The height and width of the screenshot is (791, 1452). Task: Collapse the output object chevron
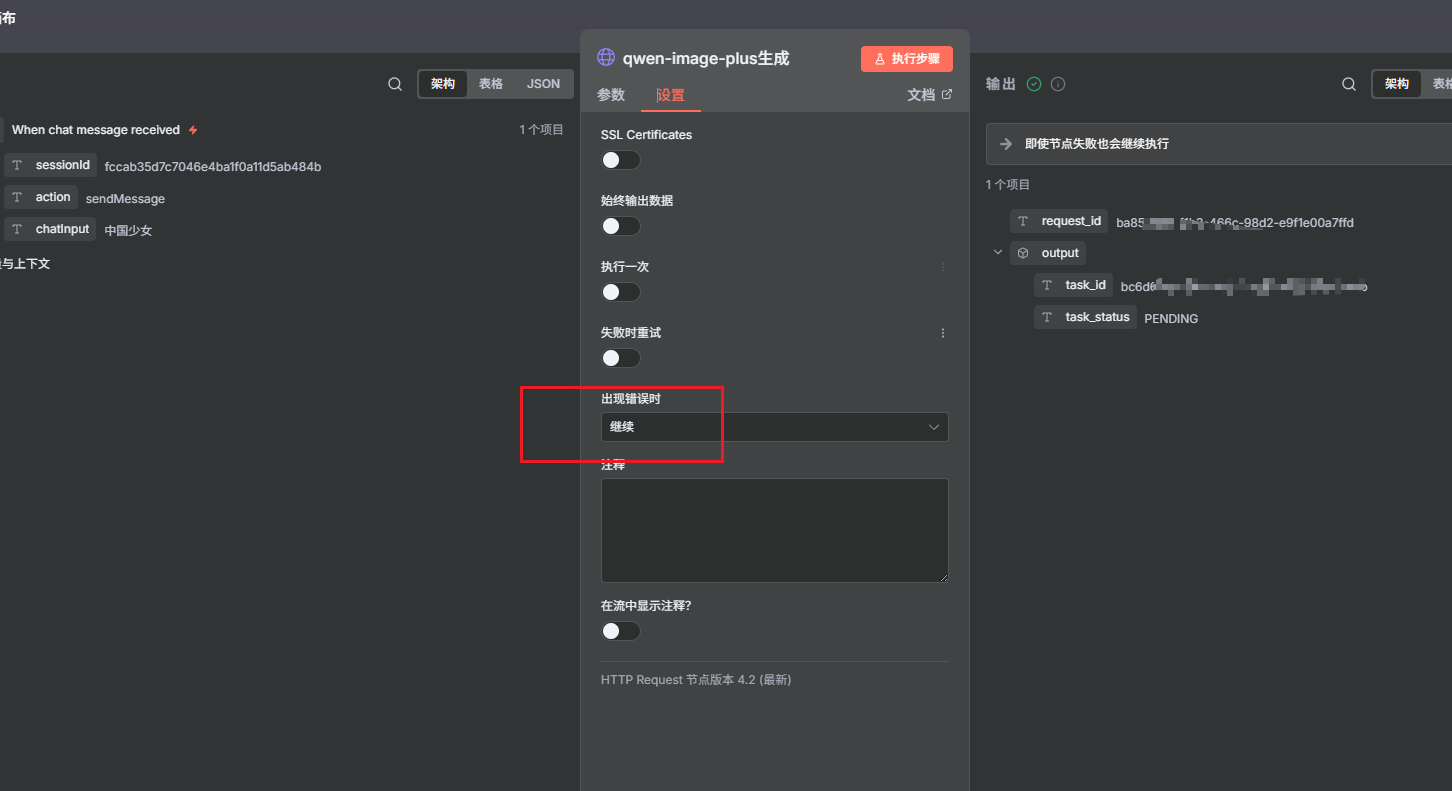pyautogui.click(x=997, y=252)
